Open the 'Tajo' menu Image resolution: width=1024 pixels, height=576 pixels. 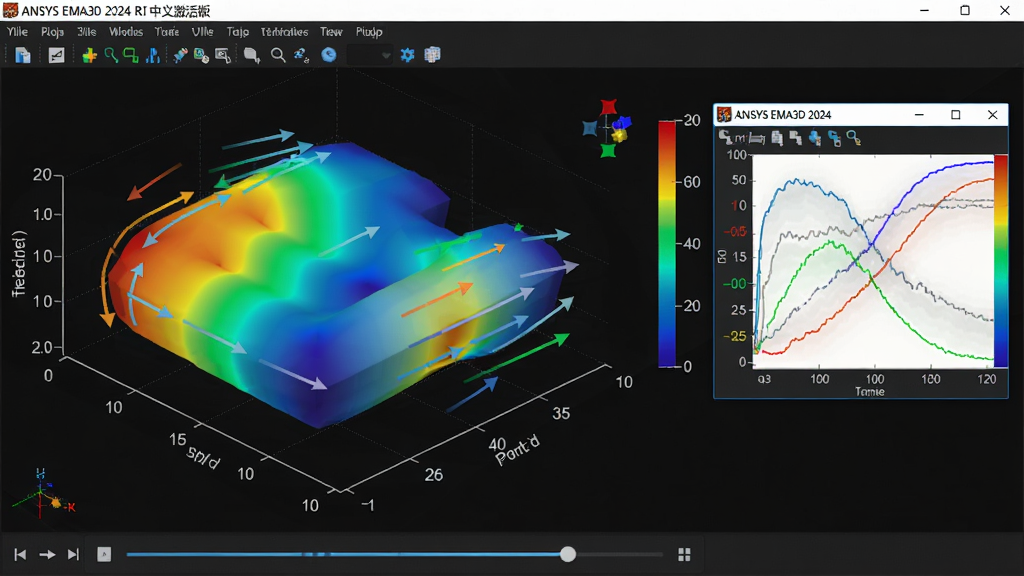pos(238,31)
